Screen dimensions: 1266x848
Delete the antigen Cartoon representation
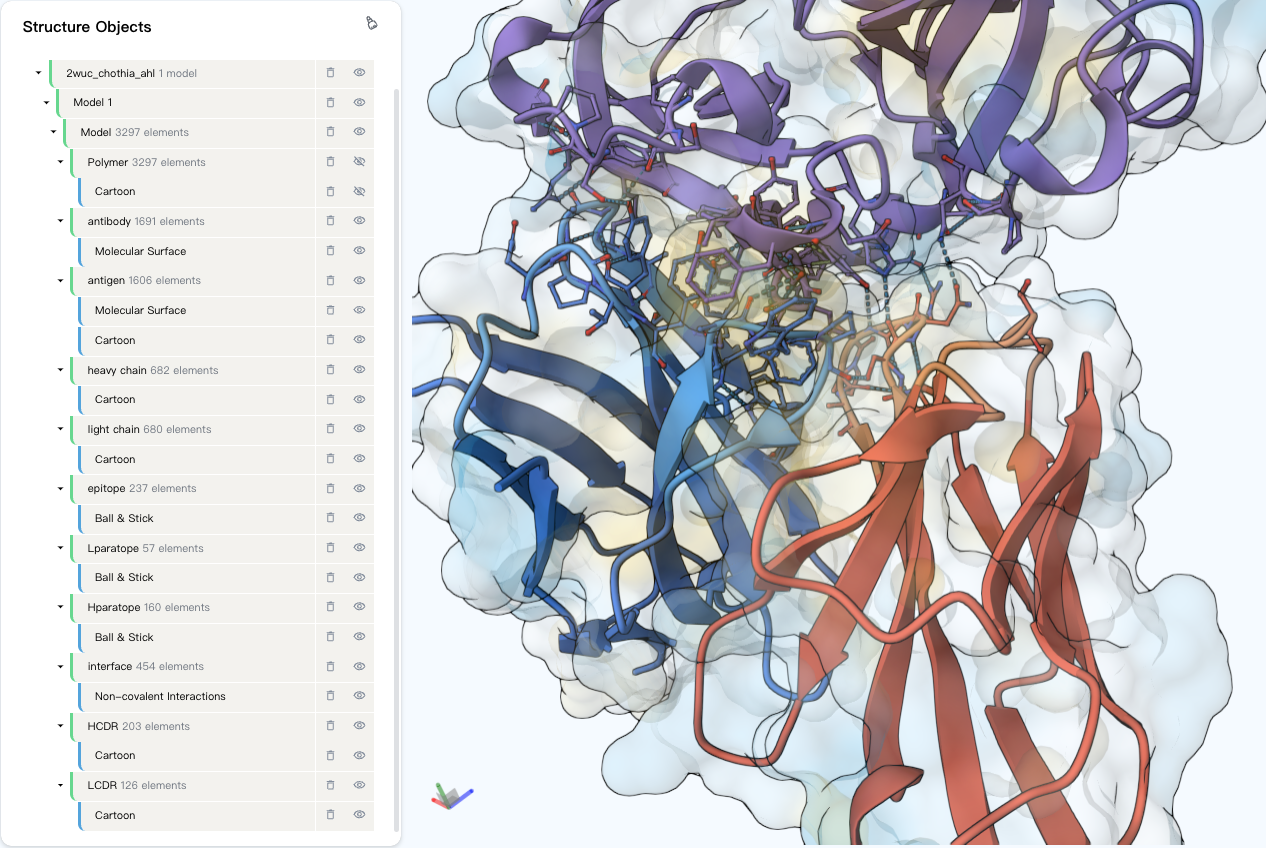330,340
